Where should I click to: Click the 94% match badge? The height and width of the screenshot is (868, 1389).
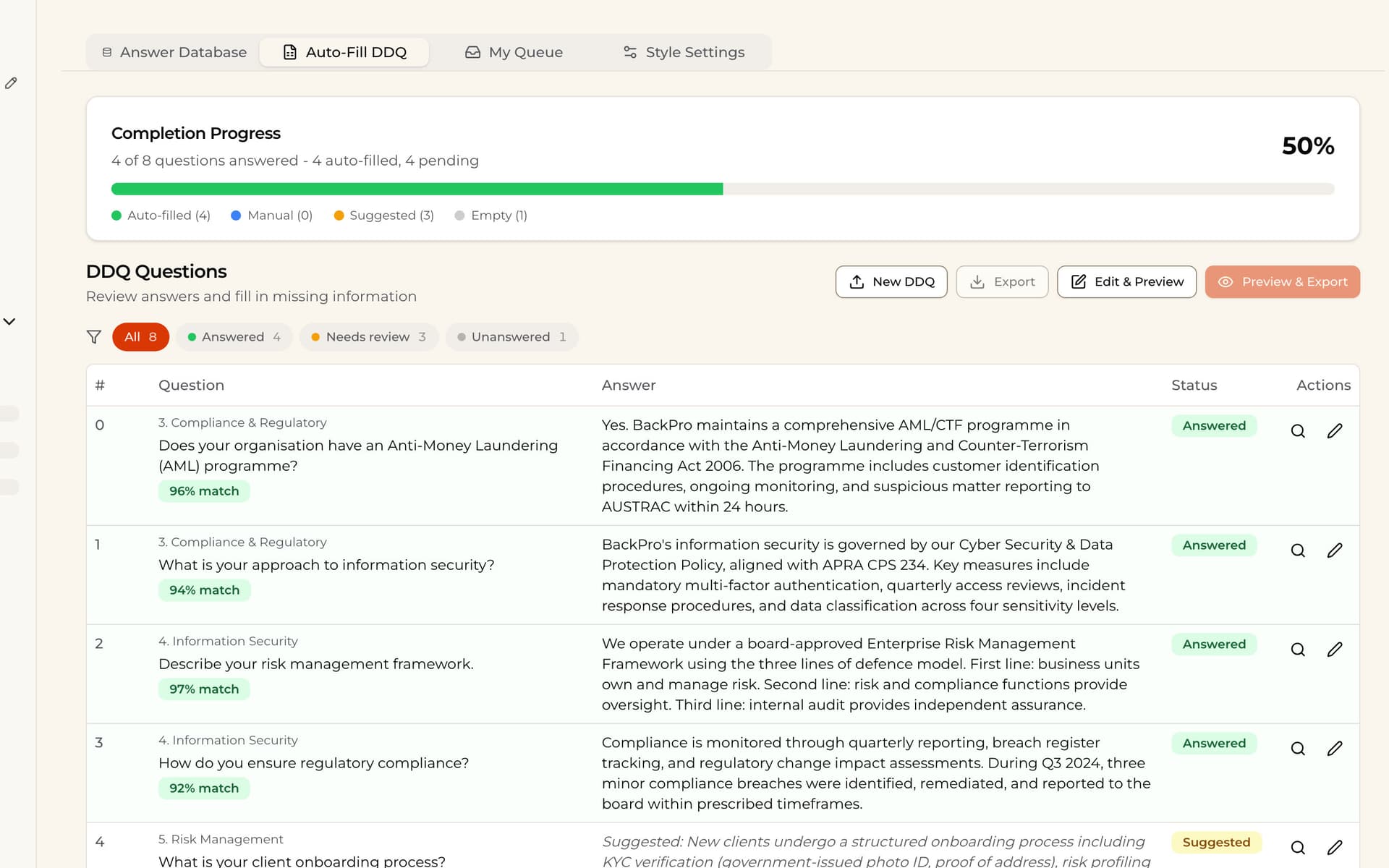[x=205, y=590]
